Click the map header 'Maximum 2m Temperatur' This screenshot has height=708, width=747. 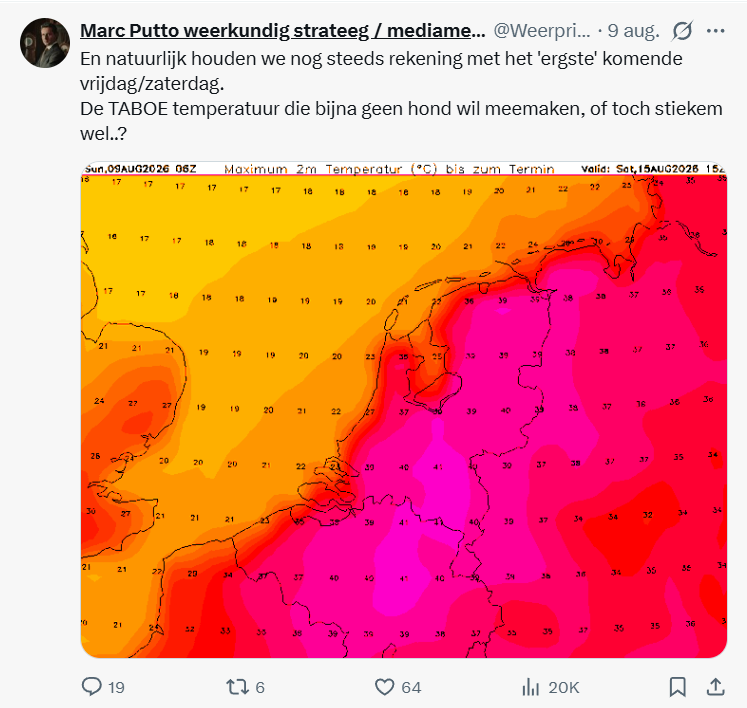point(313,169)
